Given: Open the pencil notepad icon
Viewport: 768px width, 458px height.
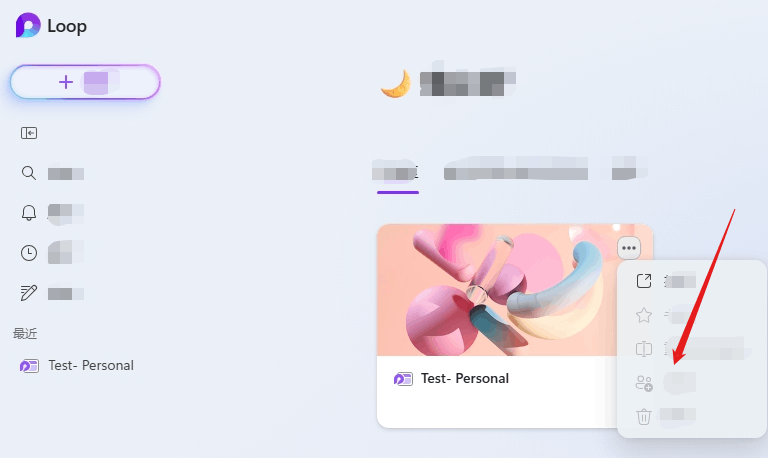Looking at the screenshot, I should pos(29,293).
